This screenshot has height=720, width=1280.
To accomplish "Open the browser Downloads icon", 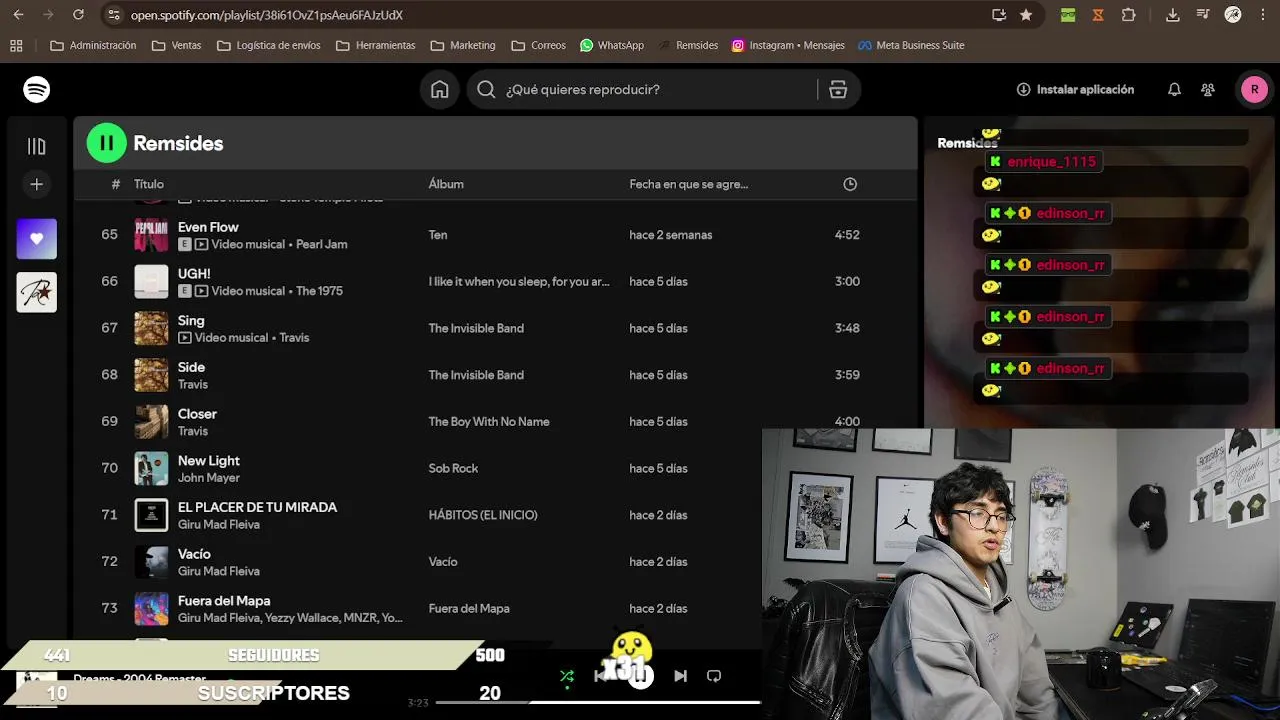I will coord(1173,15).
